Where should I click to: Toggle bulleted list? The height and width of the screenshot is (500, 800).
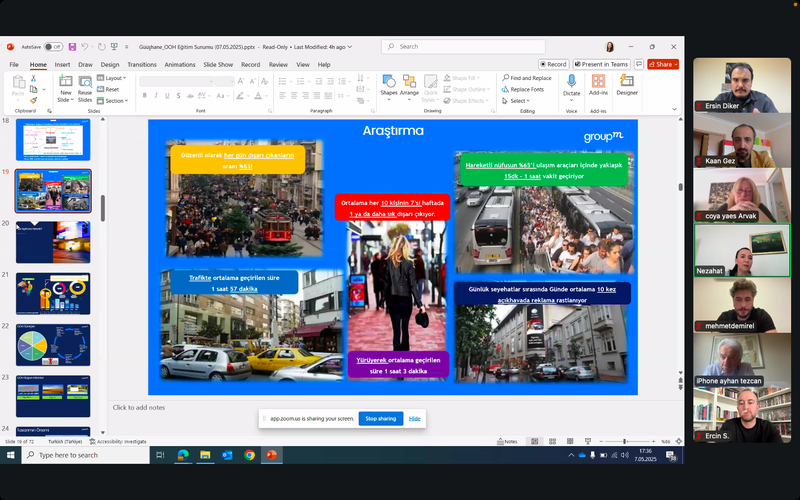click(x=282, y=81)
